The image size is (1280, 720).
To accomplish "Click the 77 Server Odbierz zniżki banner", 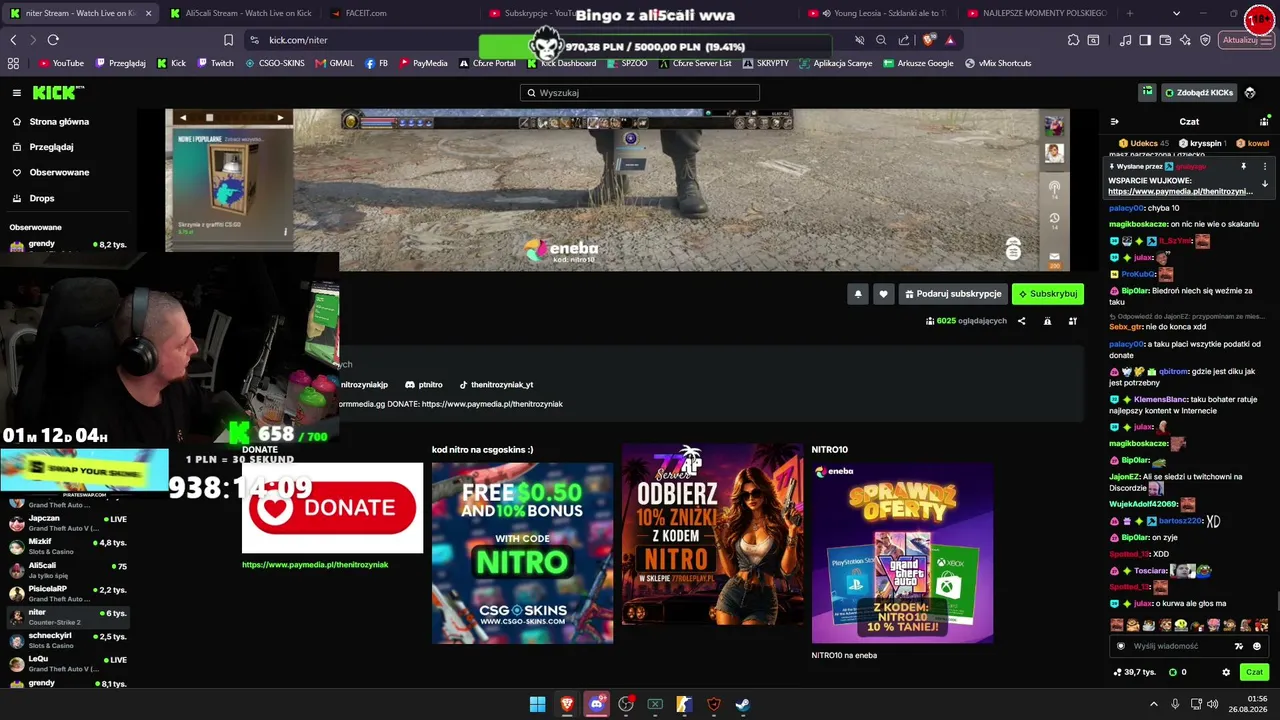I will (x=712, y=535).
